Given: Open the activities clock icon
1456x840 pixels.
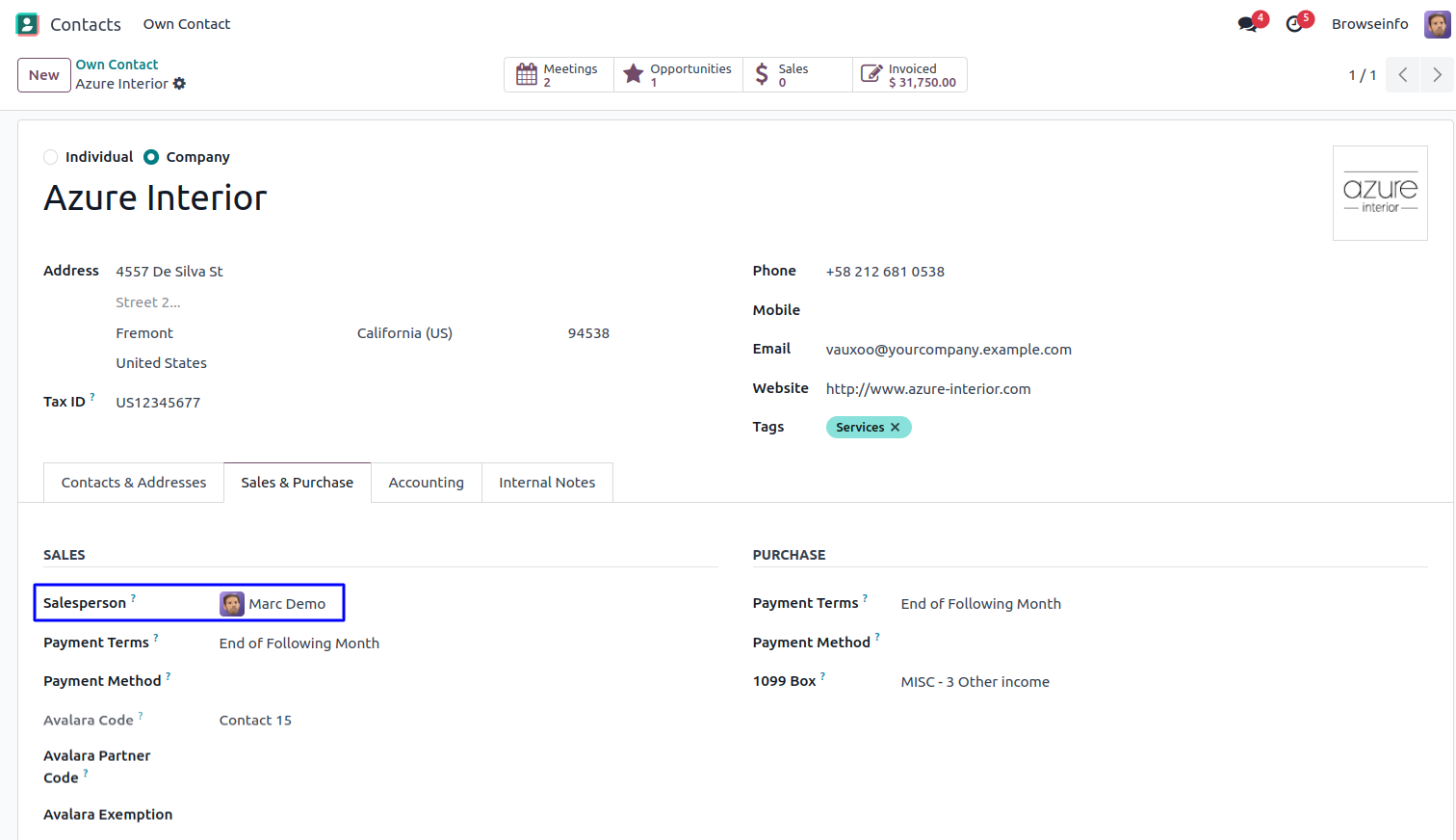Looking at the screenshot, I should pos(1294,24).
